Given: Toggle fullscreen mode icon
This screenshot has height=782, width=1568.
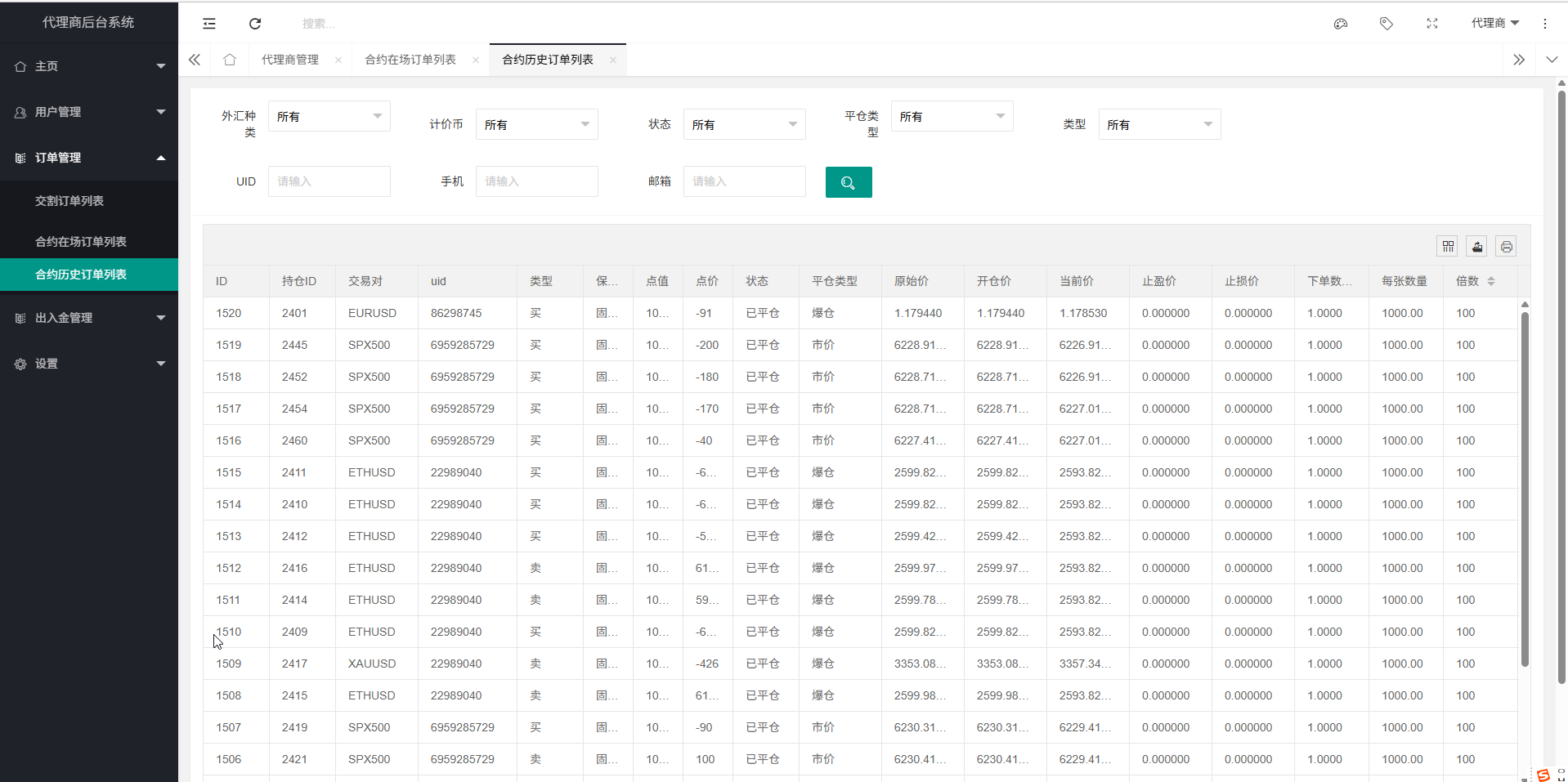Looking at the screenshot, I should [x=1431, y=24].
